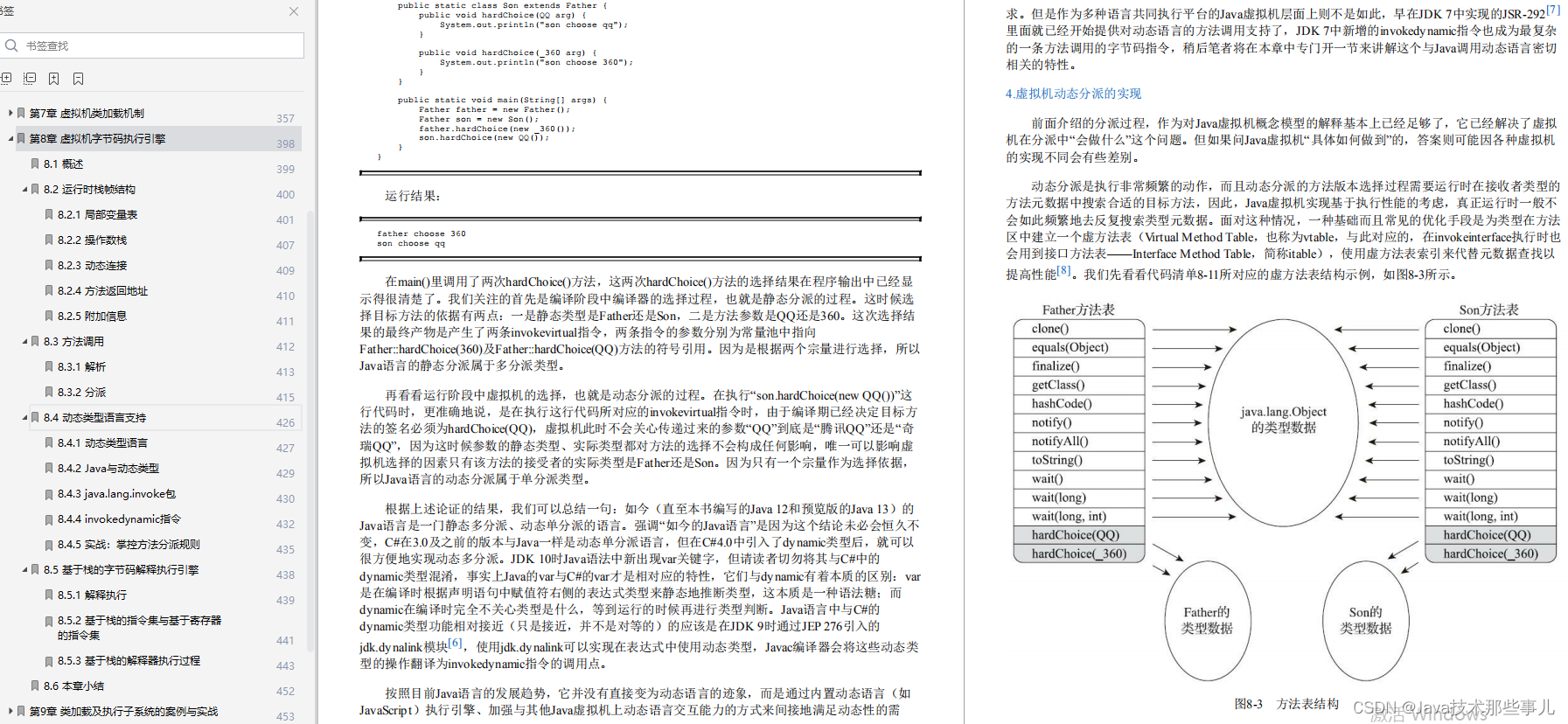Image resolution: width=1568 pixels, height=724 pixels.
Task: Open bookmark 8.2.5 附加信息
Action: (x=92, y=316)
